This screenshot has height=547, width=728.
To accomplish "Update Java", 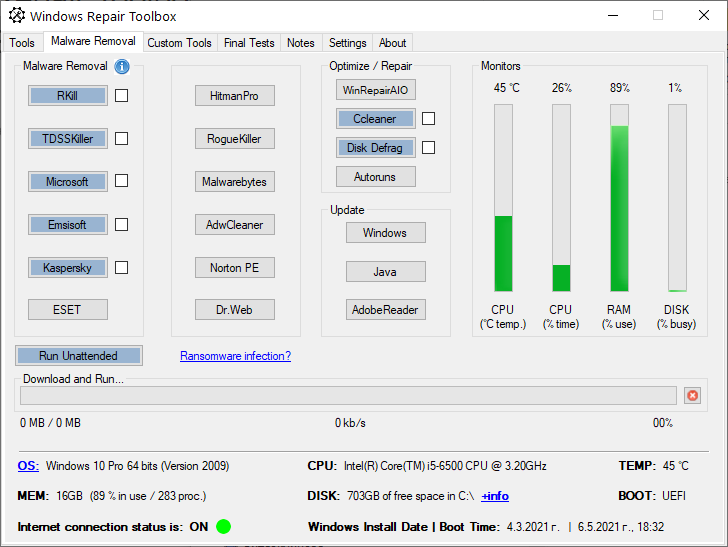I will (386, 272).
